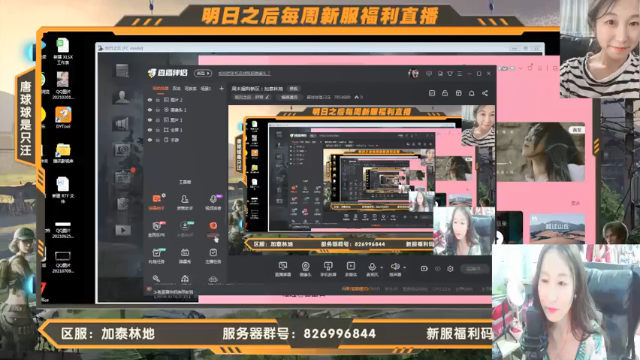Click the screen region icon in the bottom toolbar
This screenshot has height=360, width=640.
(351, 269)
